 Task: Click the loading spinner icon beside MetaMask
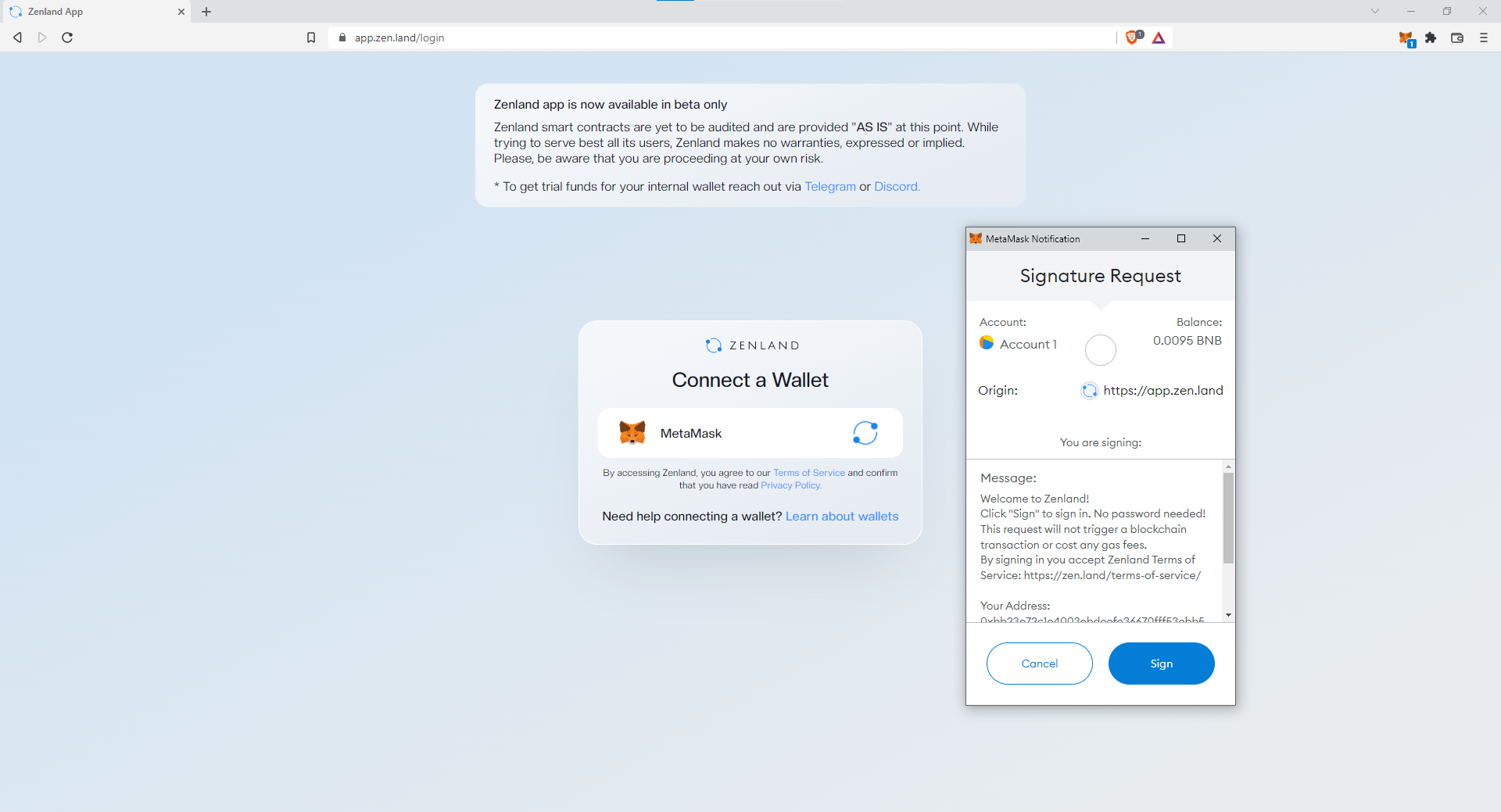coord(865,433)
